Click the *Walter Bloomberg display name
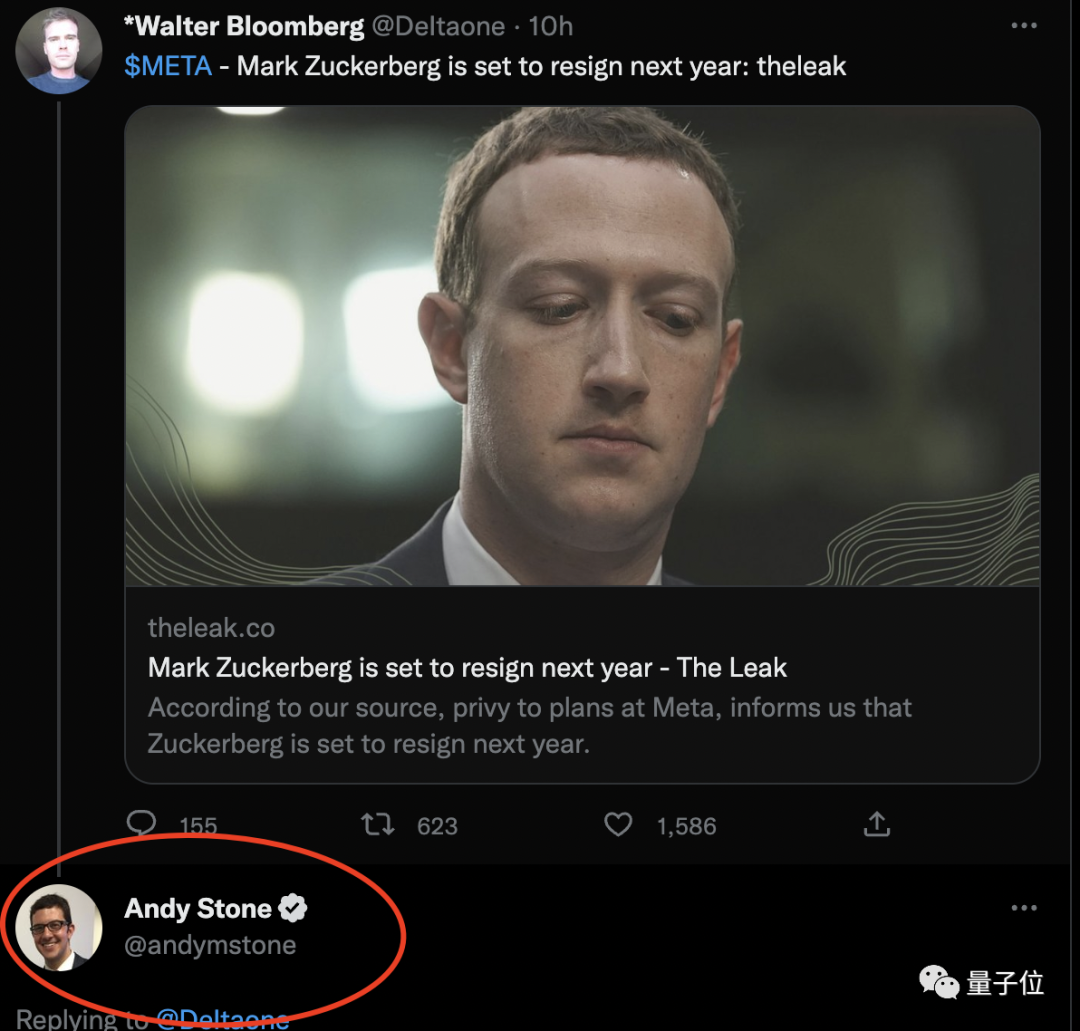1080x1031 pixels. [x=243, y=27]
